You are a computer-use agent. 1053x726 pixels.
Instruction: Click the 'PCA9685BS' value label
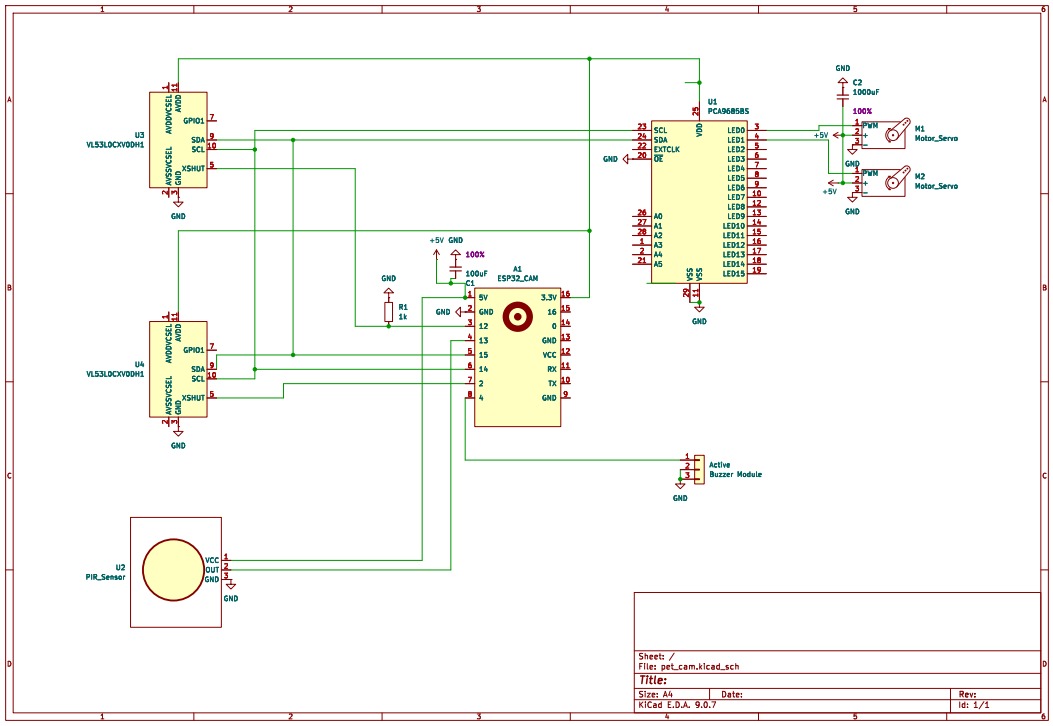(729, 111)
